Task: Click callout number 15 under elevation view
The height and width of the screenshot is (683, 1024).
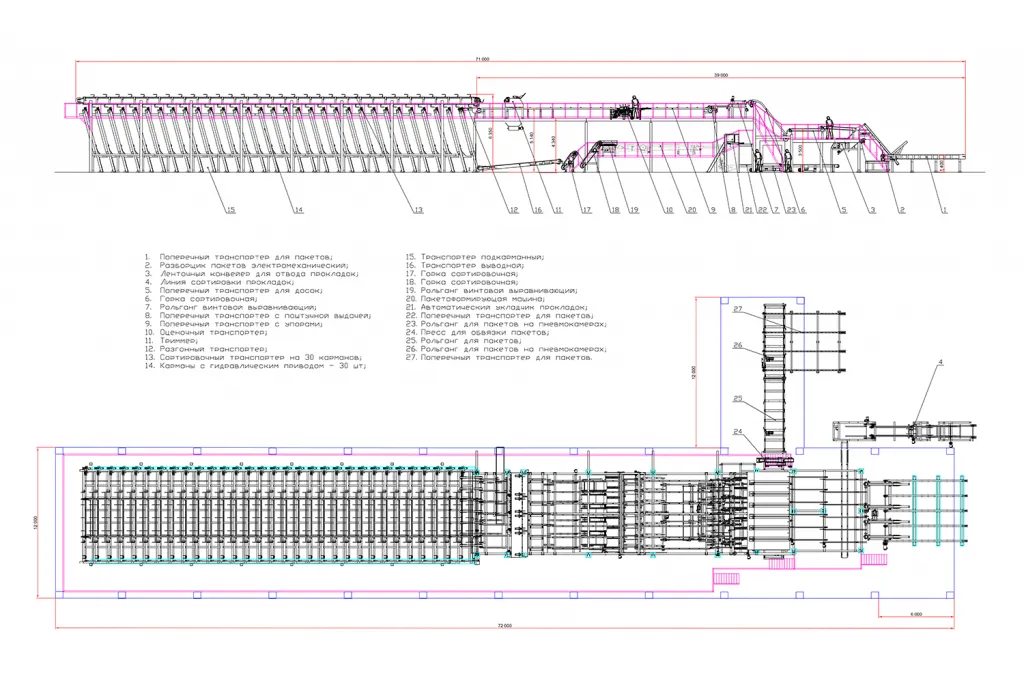Action: point(231,210)
